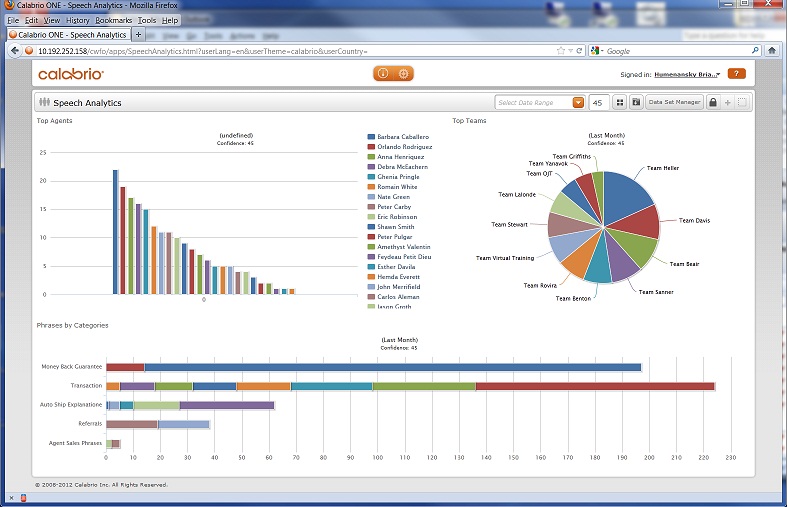
Task: Click the Team Heller pie label
Action: tap(663, 168)
